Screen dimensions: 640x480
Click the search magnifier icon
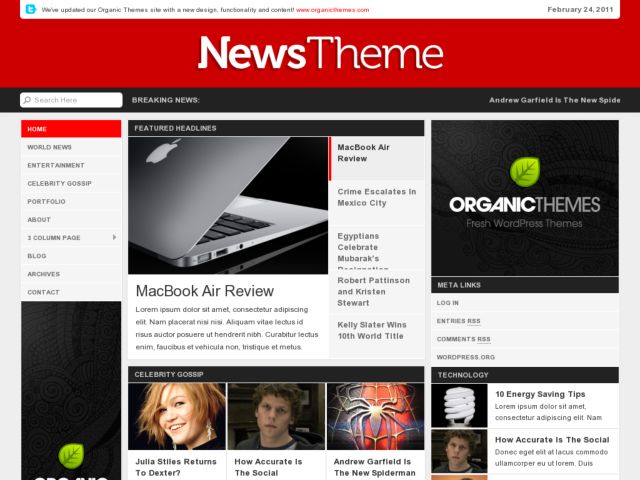[27, 100]
